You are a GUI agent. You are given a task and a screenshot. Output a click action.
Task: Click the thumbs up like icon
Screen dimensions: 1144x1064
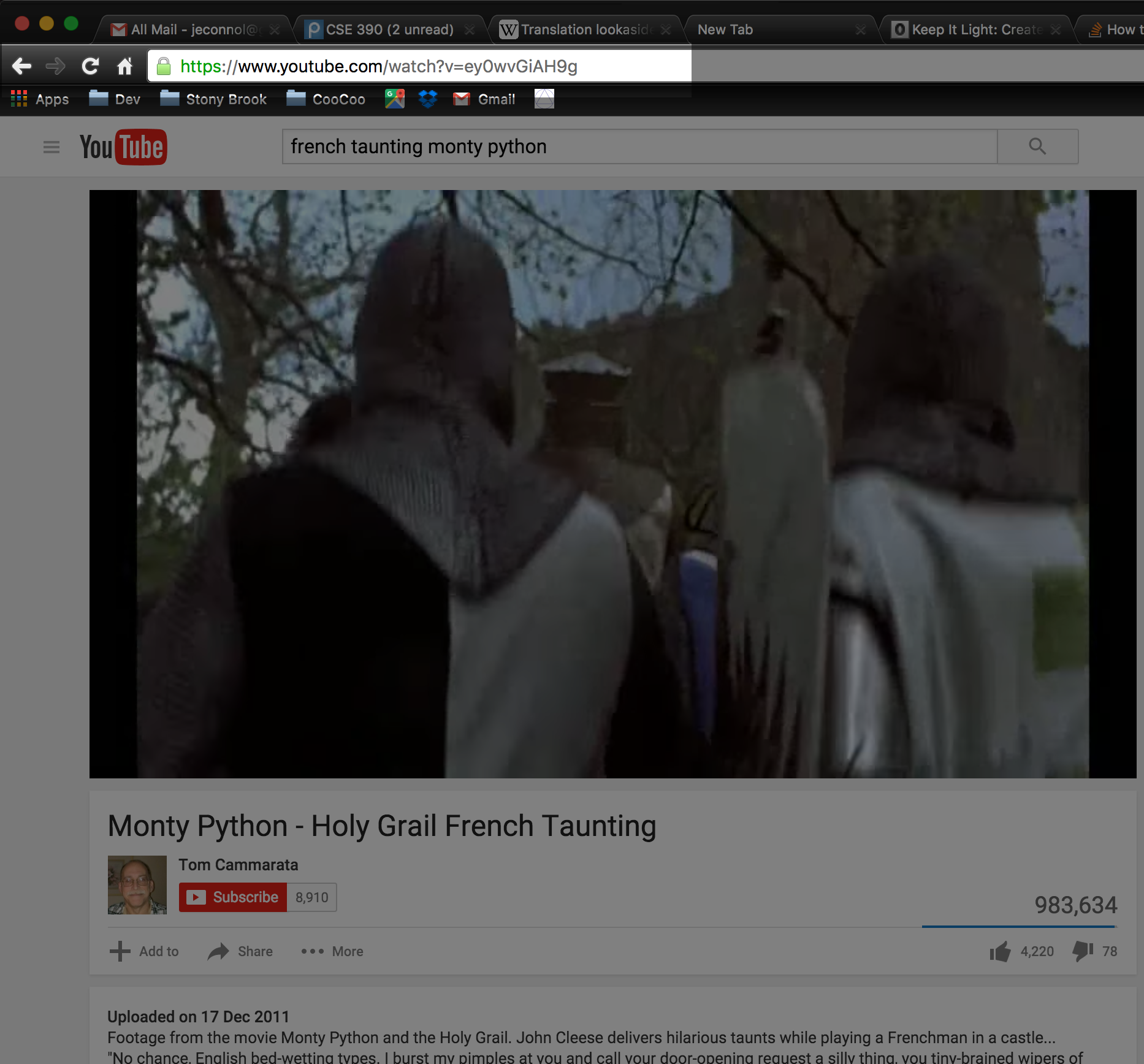coord(1000,951)
